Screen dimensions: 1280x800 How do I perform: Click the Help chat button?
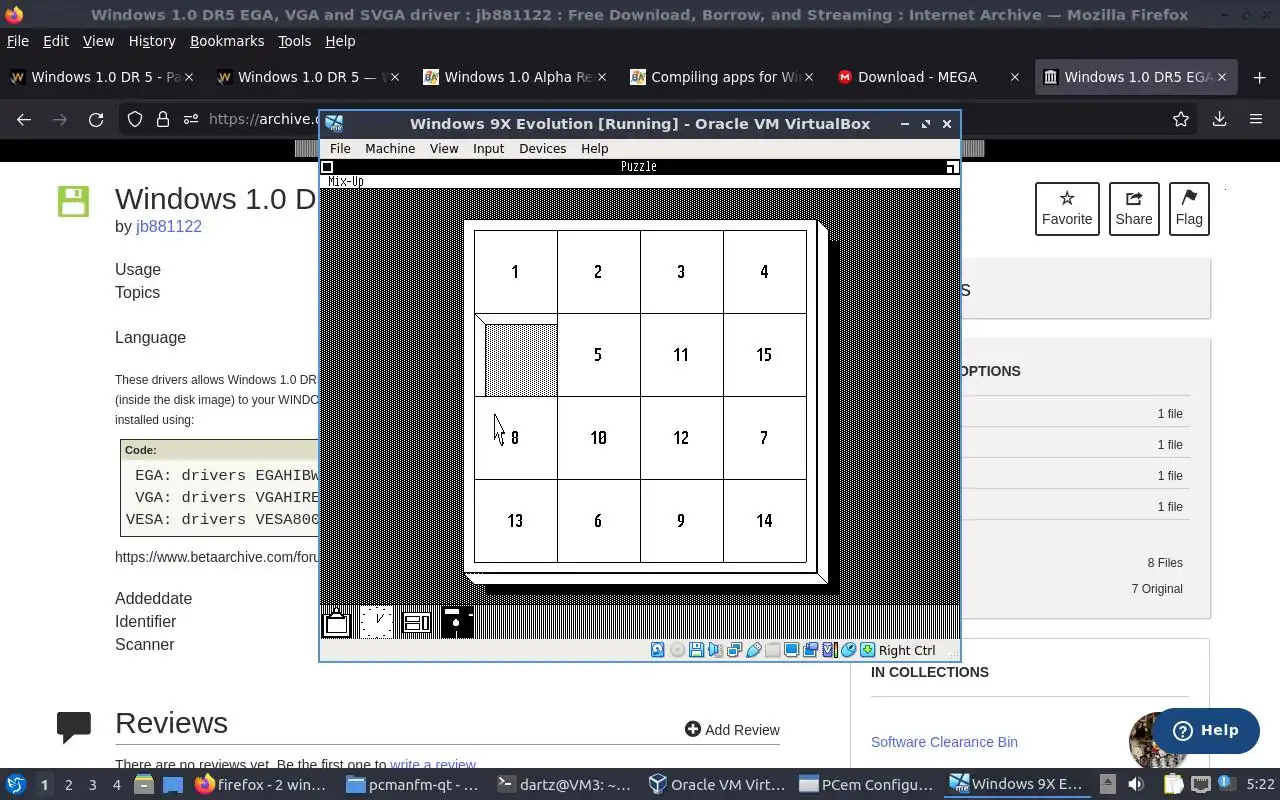pos(1206,730)
